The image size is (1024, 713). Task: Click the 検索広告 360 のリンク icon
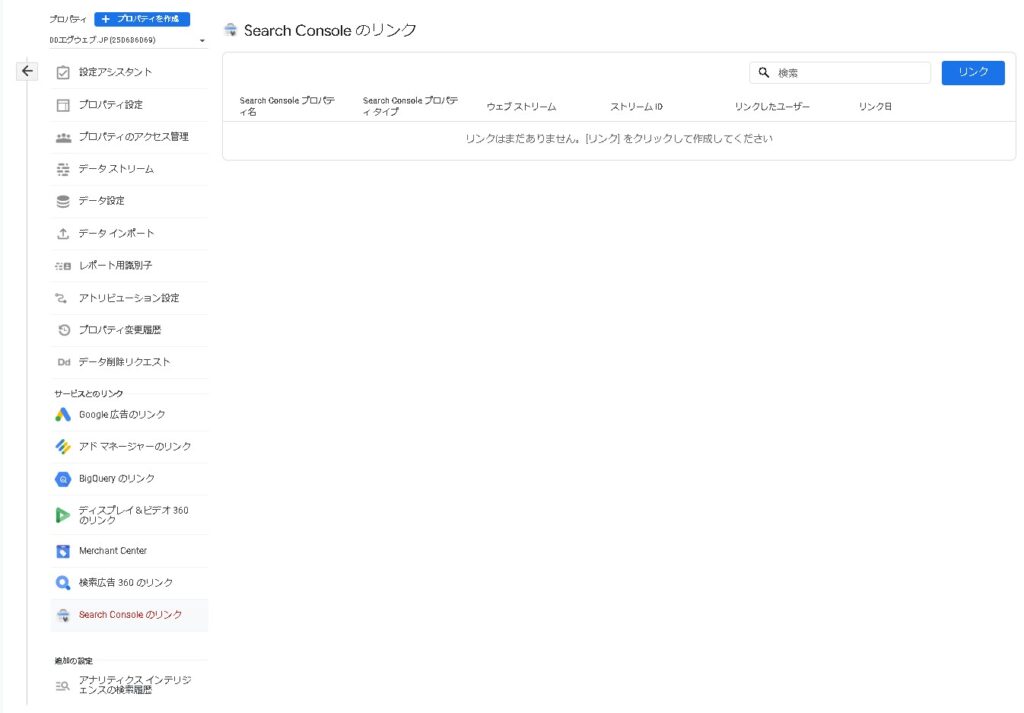pos(63,583)
